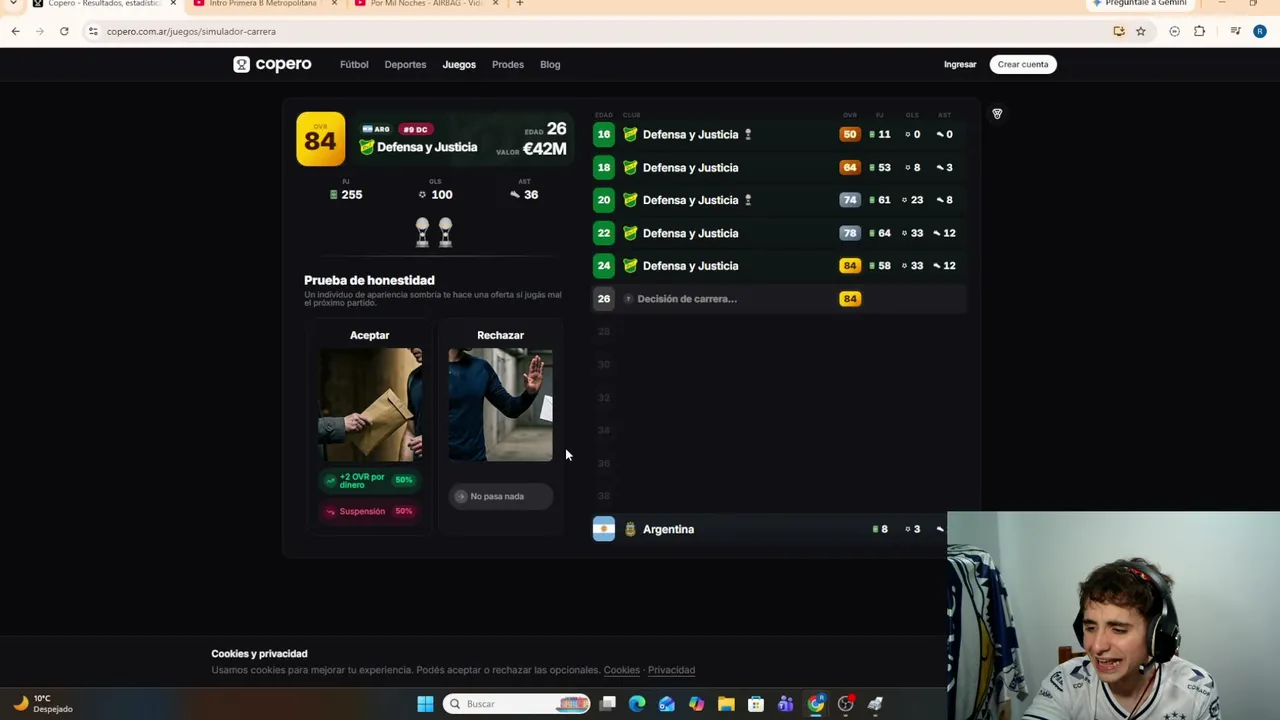Select the '+2 OVR por dinero' outcome
Image resolution: width=1280 pixels, height=720 pixels.
(369, 481)
